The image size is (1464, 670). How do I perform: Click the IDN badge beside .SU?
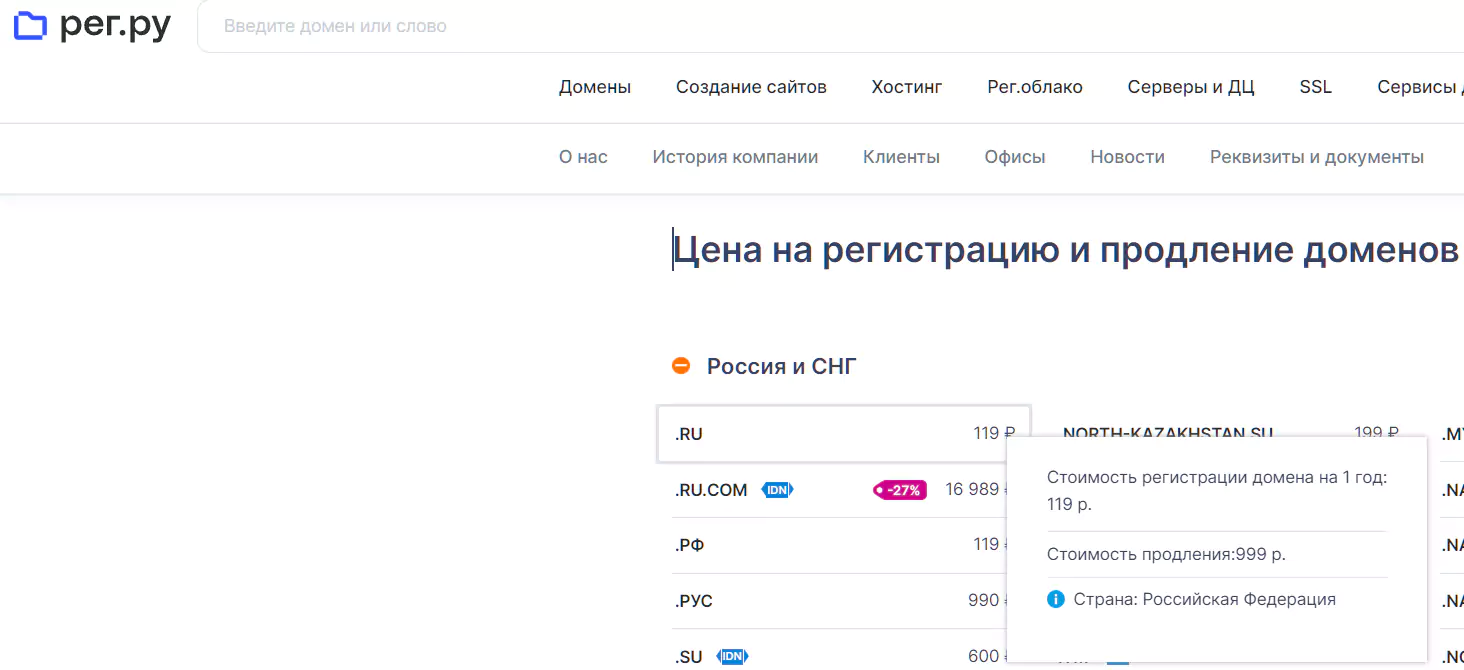click(x=733, y=657)
